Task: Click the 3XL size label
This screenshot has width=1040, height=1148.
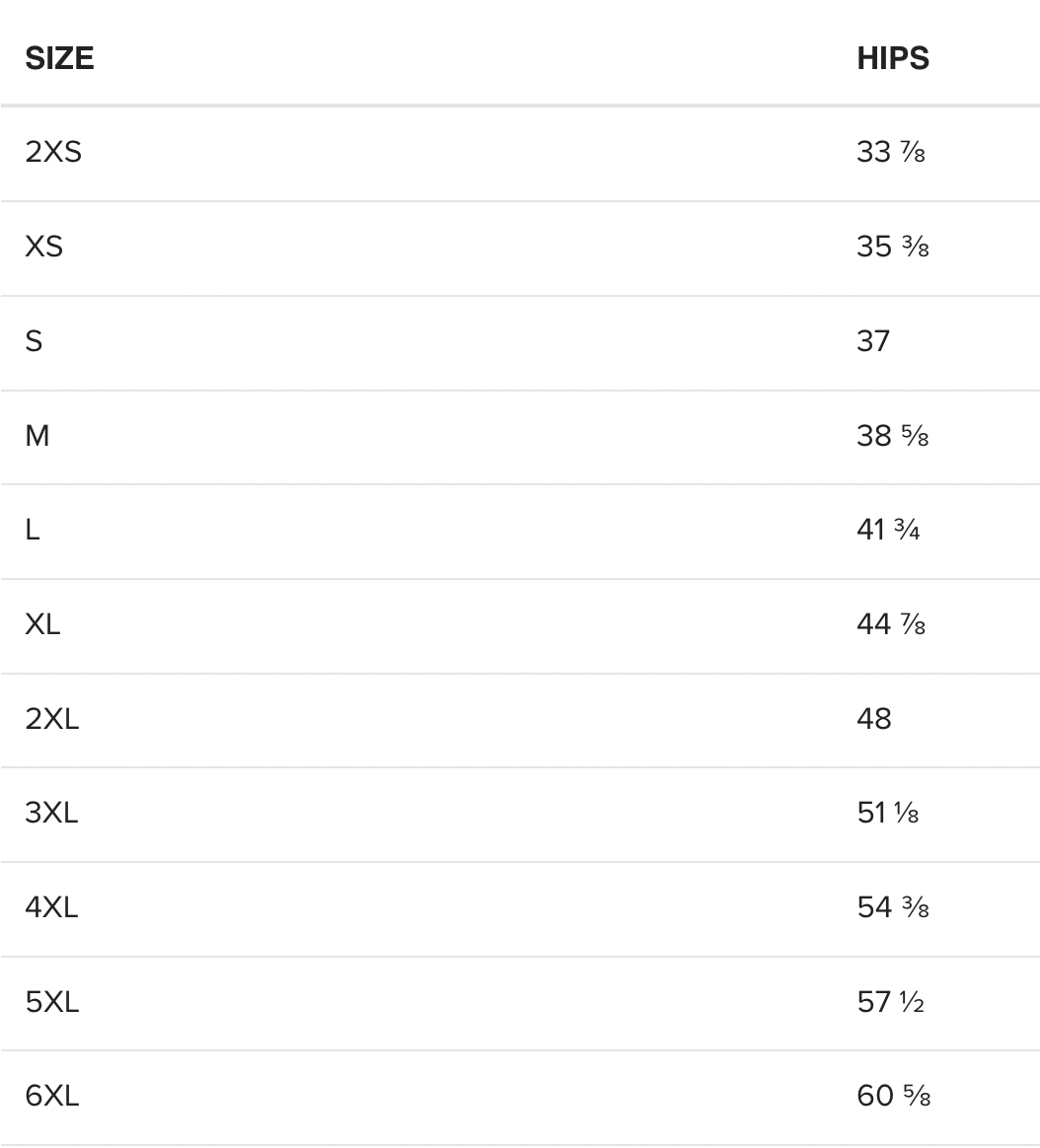Action: (52, 814)
